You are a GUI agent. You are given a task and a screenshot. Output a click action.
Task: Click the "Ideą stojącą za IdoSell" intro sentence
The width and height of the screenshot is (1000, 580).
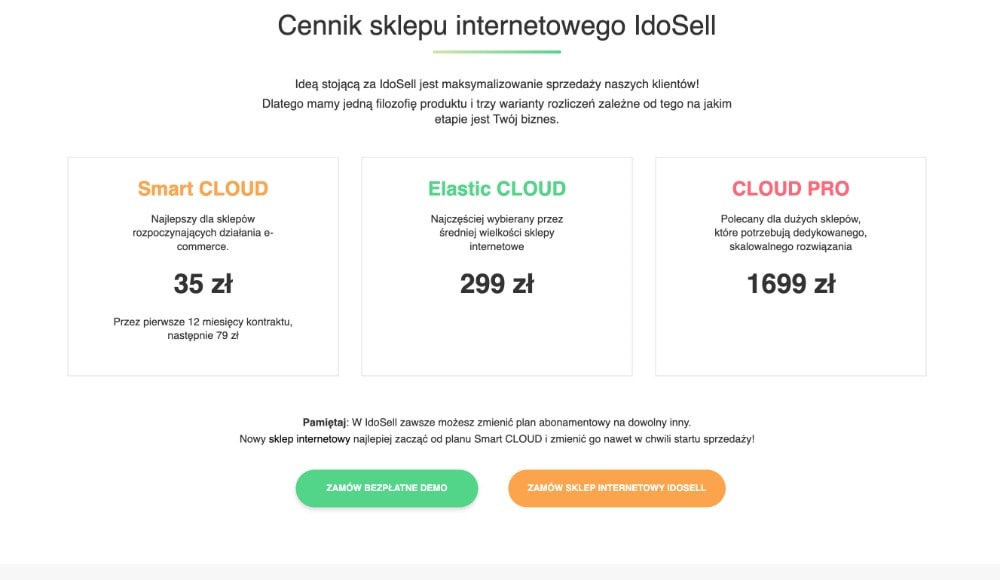(x=497, y=83)
